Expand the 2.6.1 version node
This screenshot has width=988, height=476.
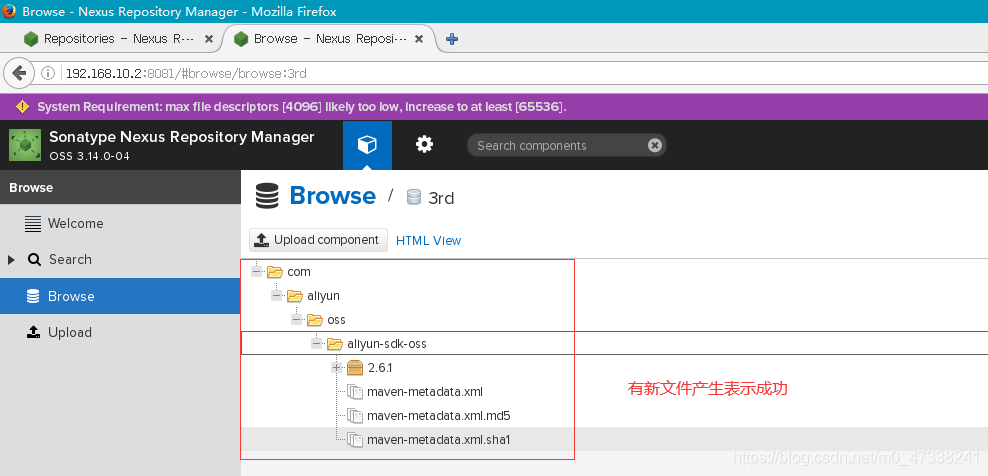336,368
